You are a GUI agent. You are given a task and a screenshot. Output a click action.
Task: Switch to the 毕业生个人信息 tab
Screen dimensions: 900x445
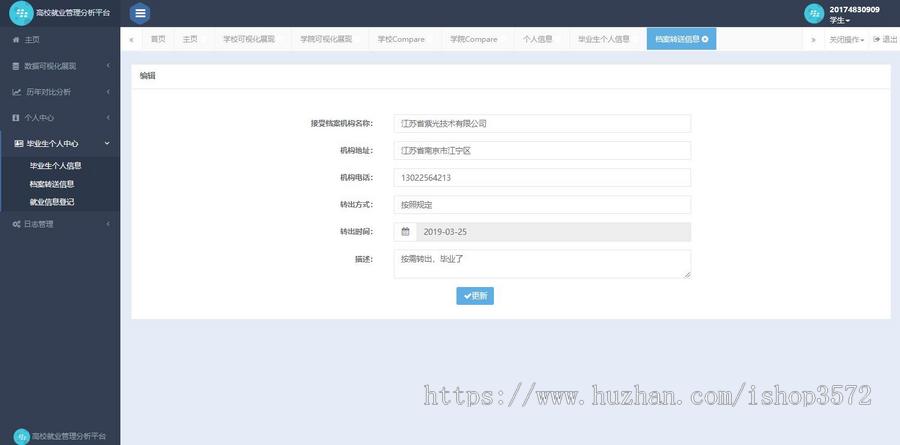pyautogui.click(x=604, y=39)
